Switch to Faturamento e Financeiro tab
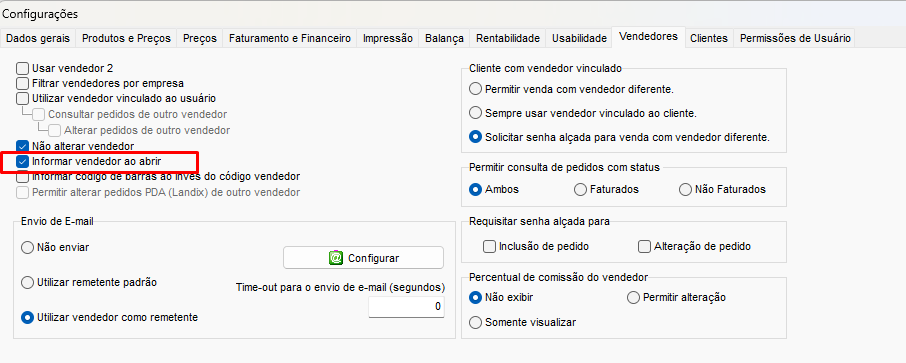This screenshot has width=906, height=363. pyautogui.click(x=289, y=38)
